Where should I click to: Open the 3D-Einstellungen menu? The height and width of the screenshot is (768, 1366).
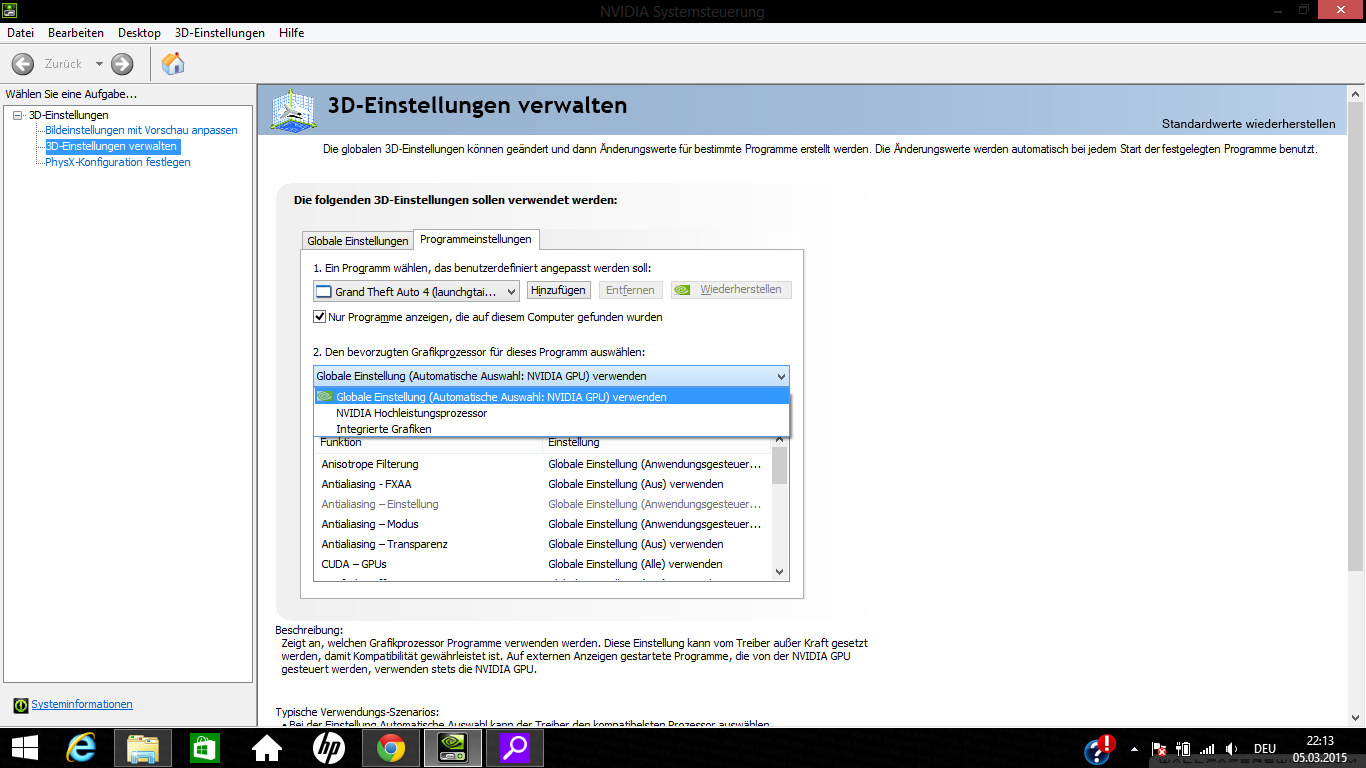pyautogui.click(x=220, y=33)
